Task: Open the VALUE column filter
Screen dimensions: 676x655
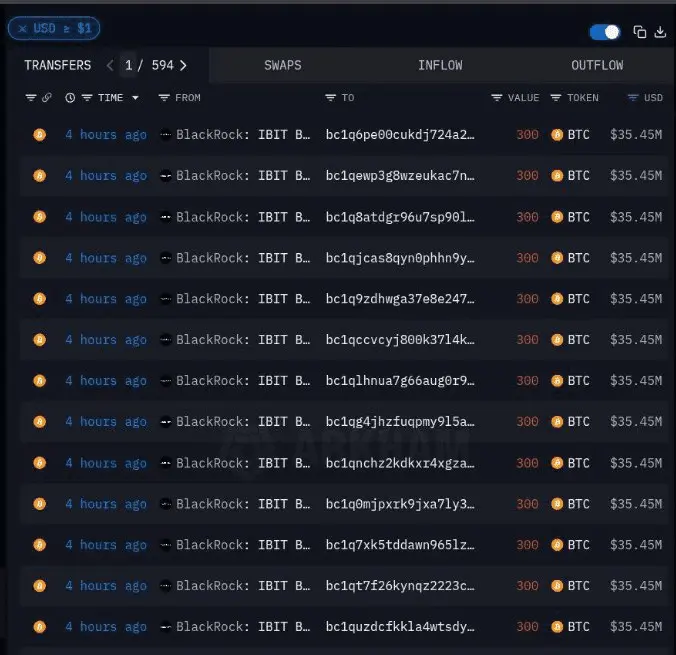Action: (497, 98)
